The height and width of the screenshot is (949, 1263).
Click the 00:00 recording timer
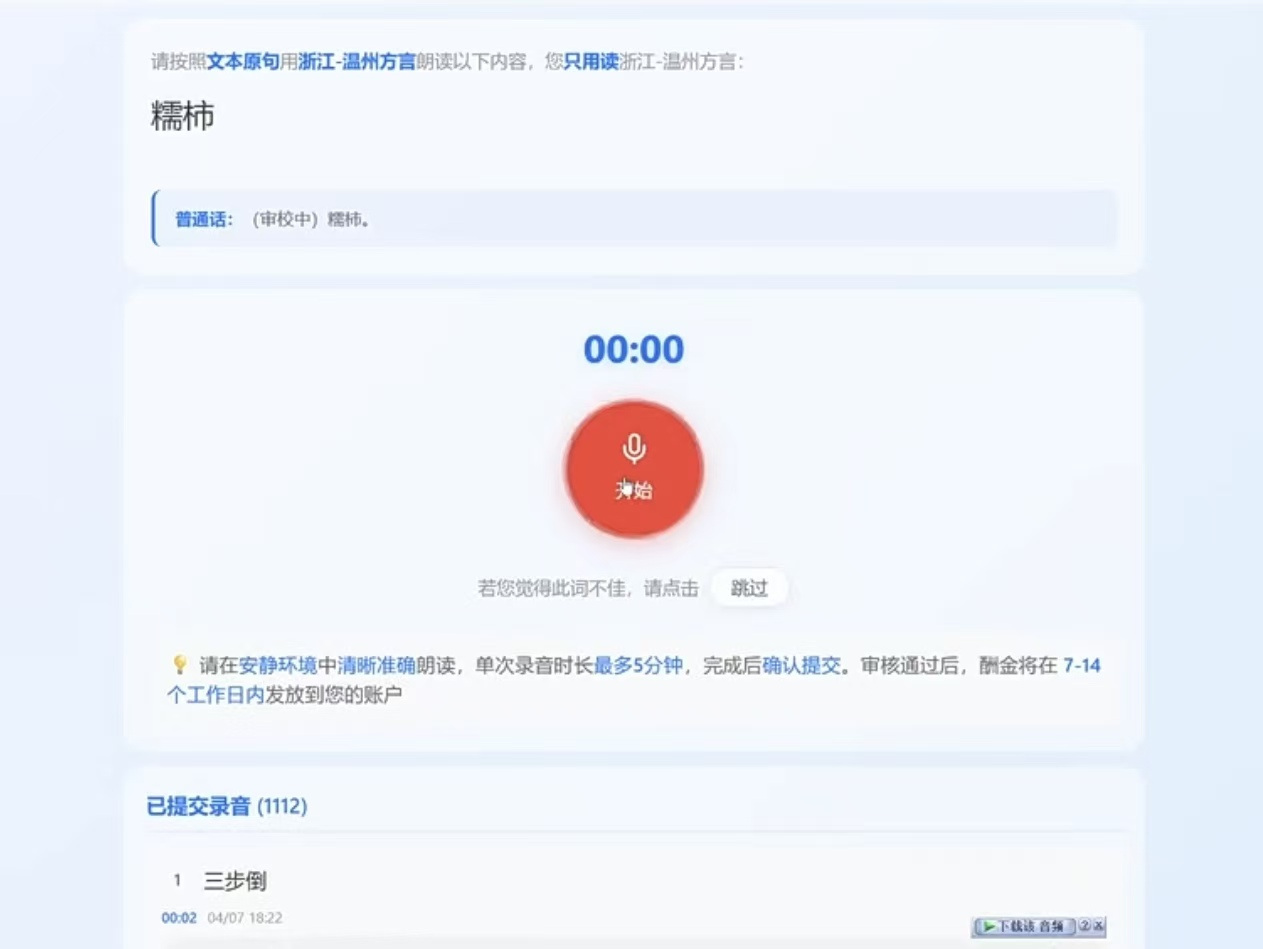(x=634, y=349)
